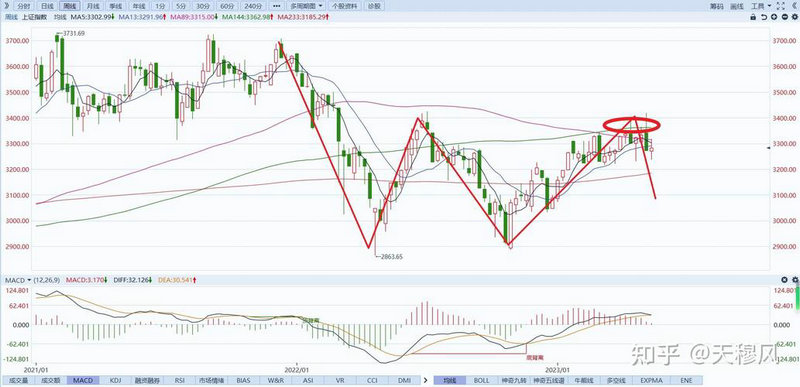The width and height of the screenshot is (800, 387).
Task: Select the 神奇九转 overlay tab
Action: pos(514,380)
